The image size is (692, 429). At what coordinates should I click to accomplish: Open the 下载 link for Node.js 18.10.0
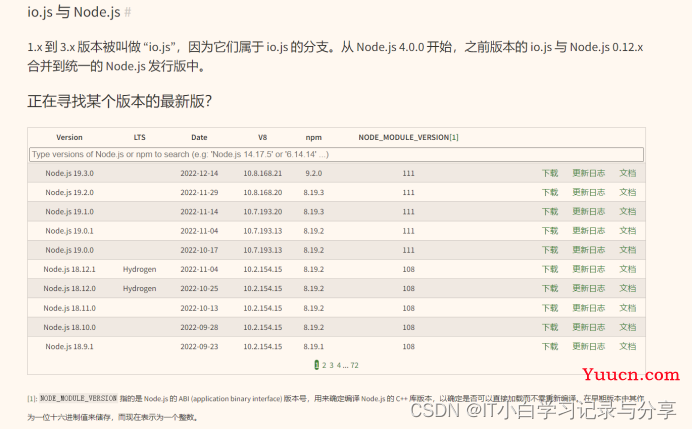click(550, 327)
